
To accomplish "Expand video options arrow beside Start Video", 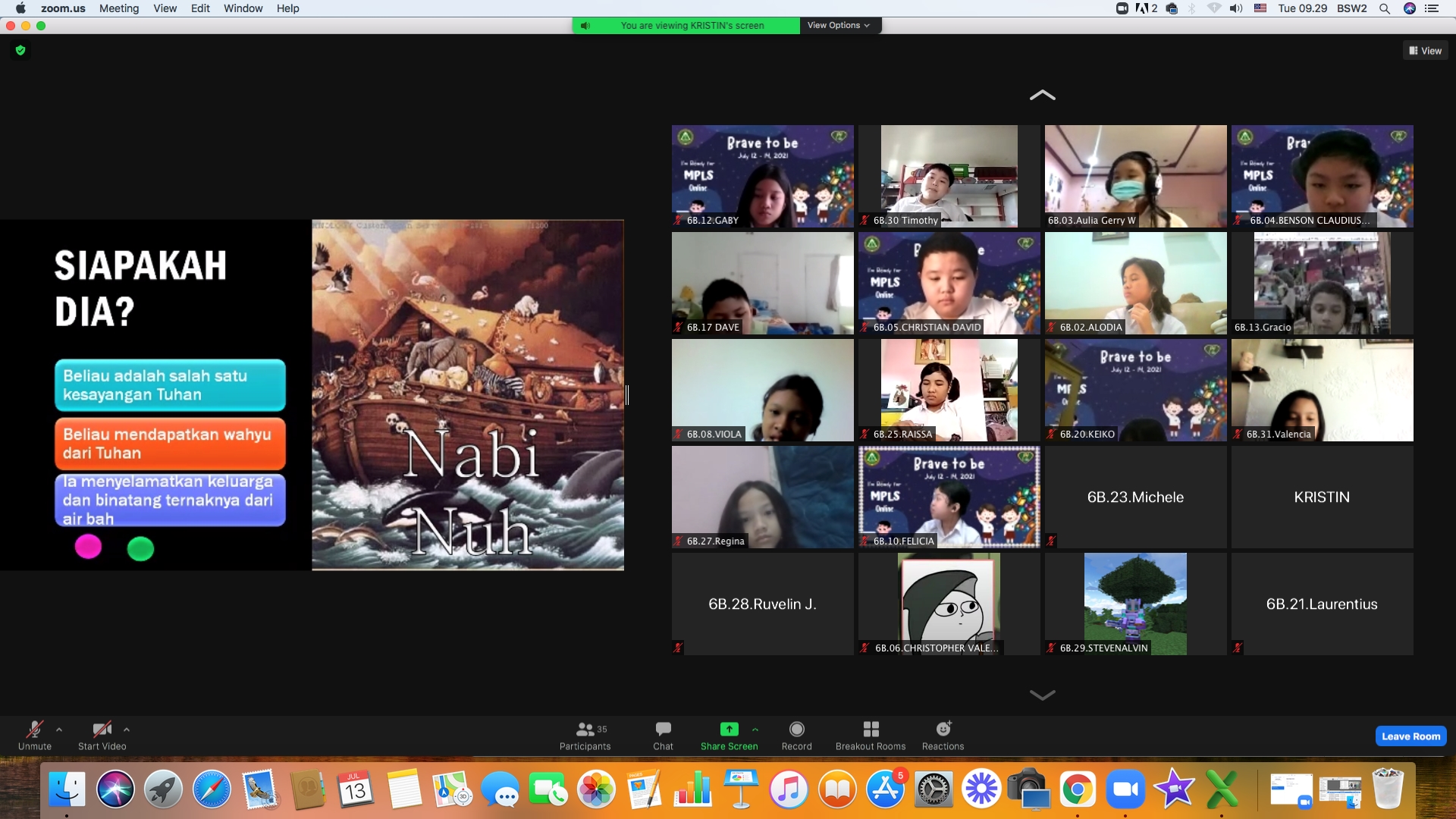I will click(x=127, y=730).
